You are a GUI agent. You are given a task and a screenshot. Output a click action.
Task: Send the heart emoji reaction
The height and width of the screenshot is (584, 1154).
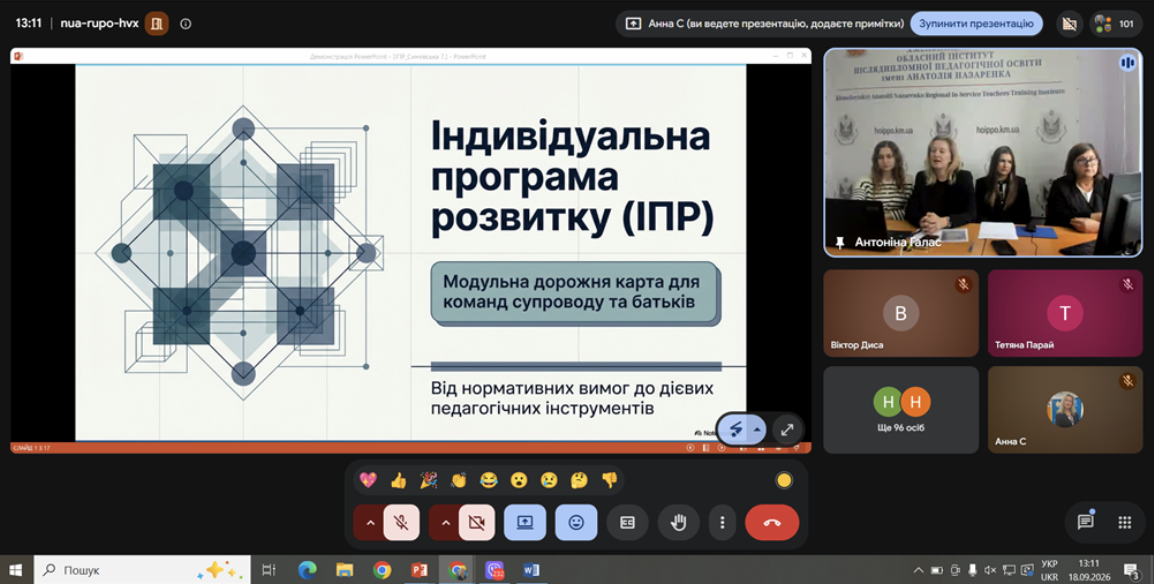click(368, 480)
